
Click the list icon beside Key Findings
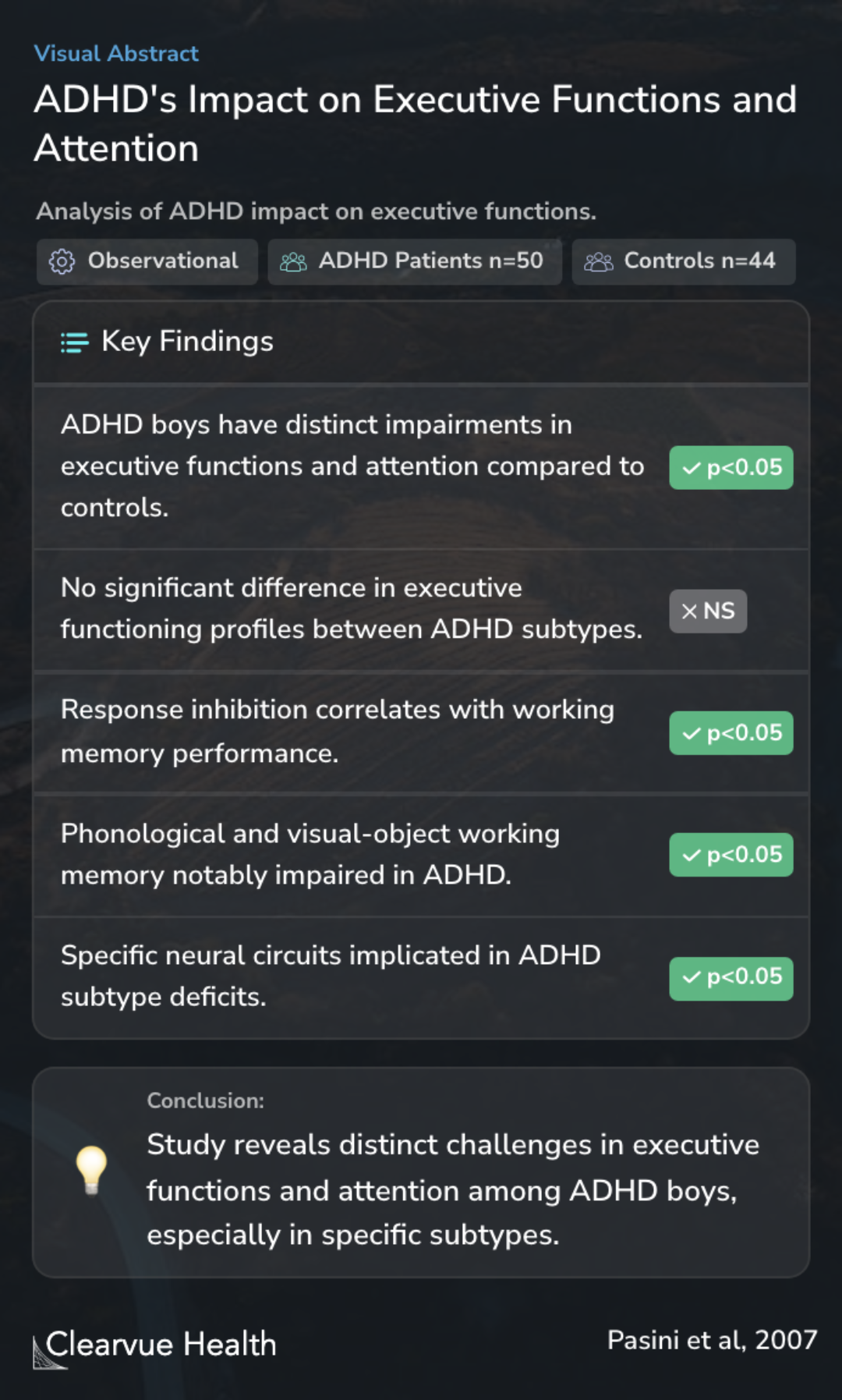click(x=75, y=342)
